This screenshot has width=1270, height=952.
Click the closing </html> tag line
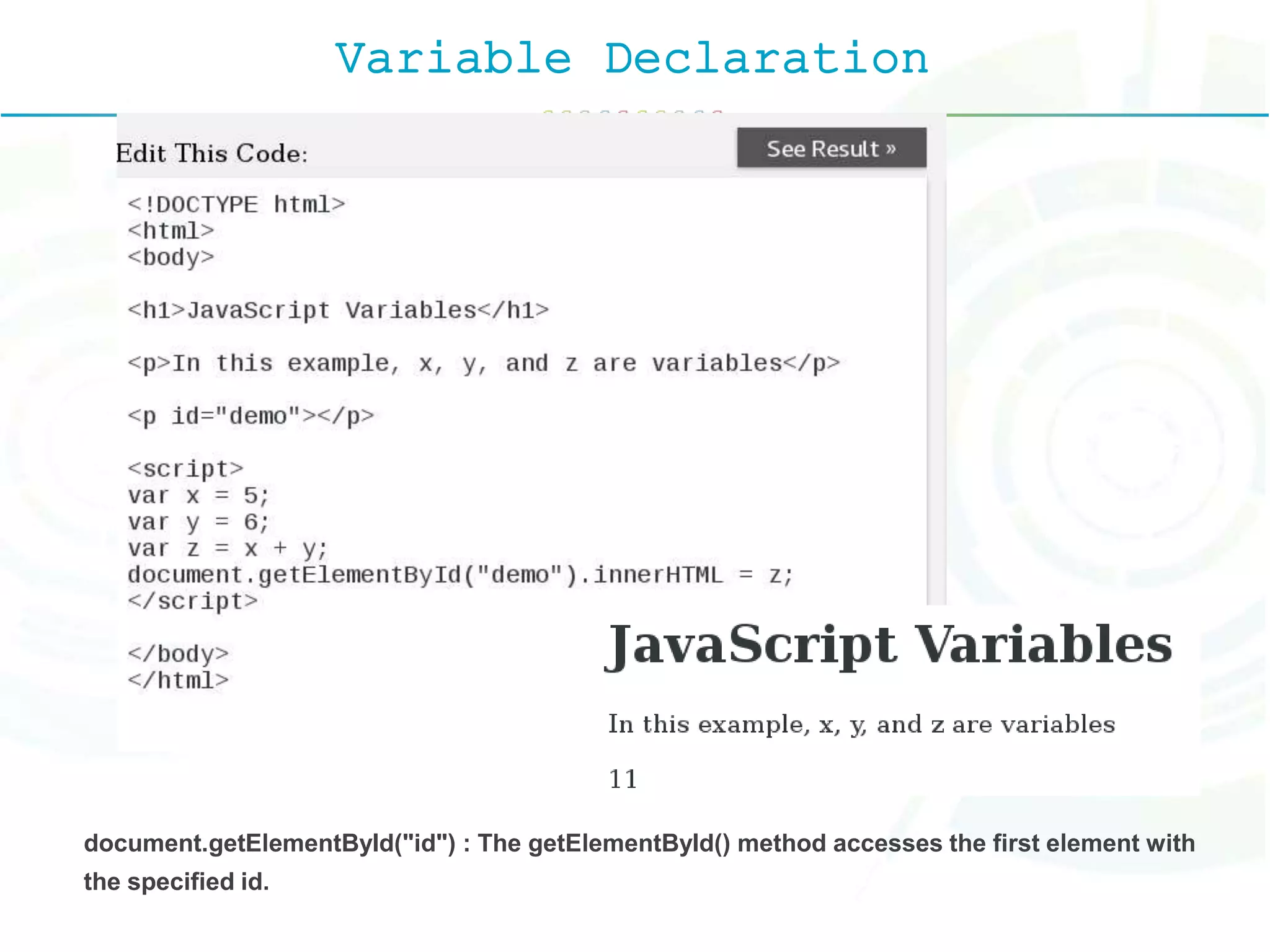pyautogui.click(x=178, y=681)
